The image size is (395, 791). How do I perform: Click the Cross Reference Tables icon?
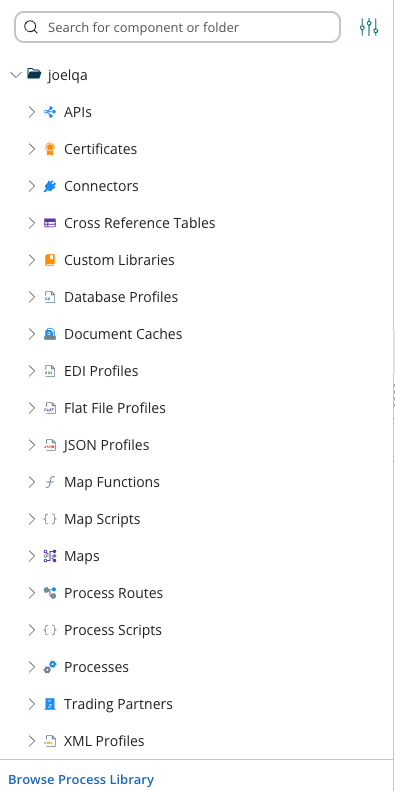49,223
